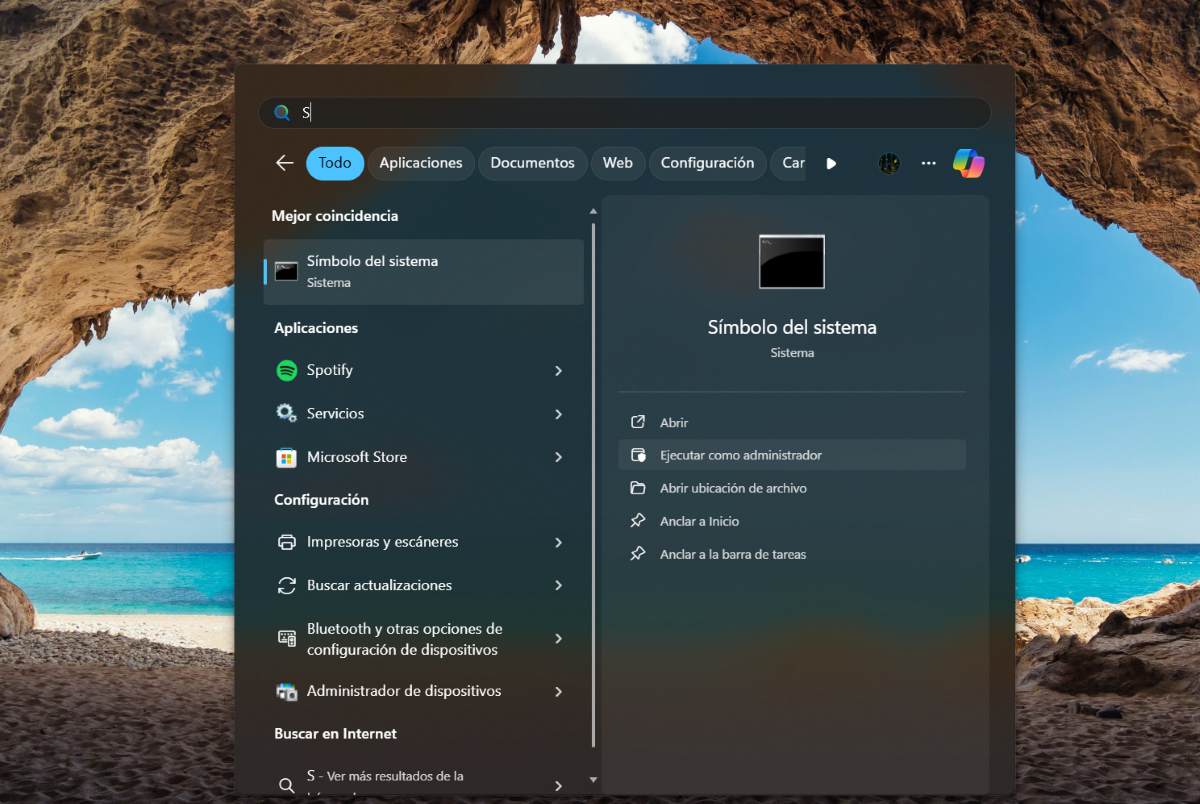Click the back arrow icon
The height and width of the screenshot is (804, 1200).
pyautogui.click(x=285, y=163)
